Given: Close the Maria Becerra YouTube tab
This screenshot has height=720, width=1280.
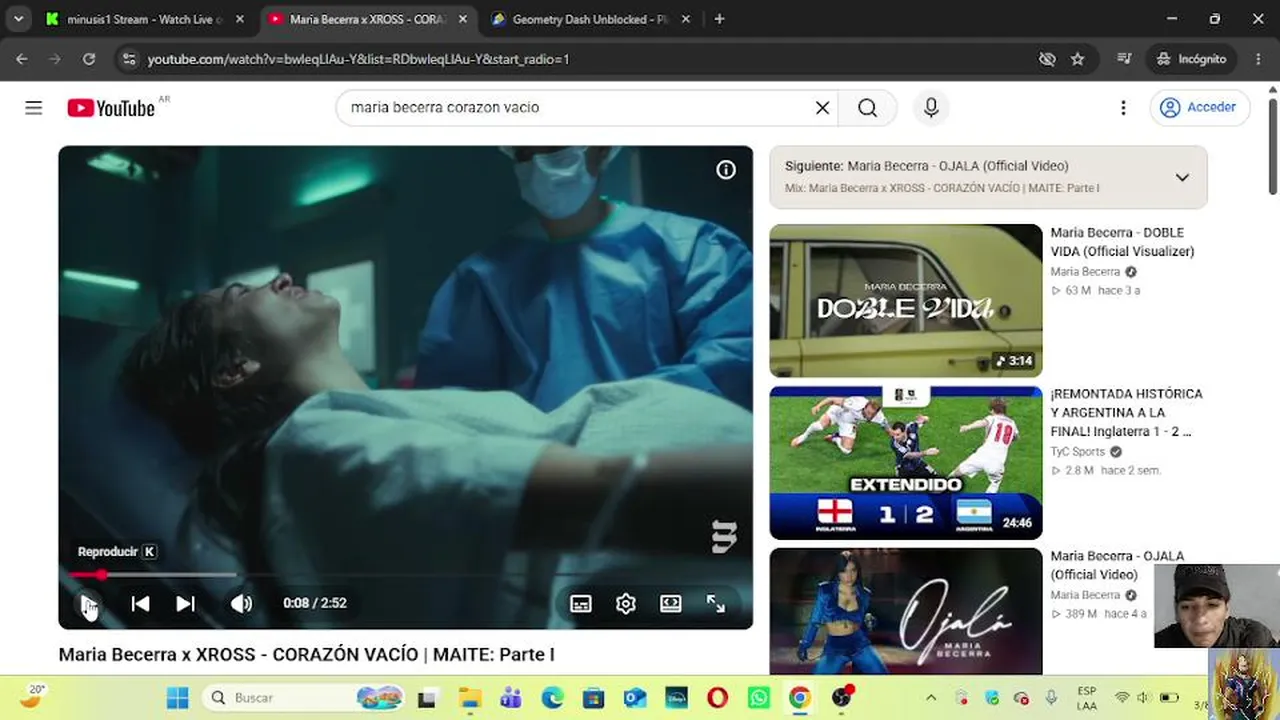Looking at the screenshot, I should tap(462, 19).
